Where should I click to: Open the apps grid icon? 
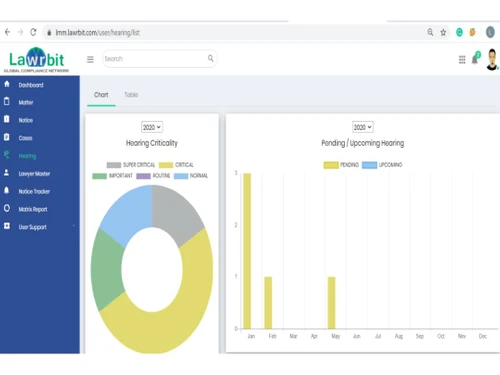click(x=462, y=60)
